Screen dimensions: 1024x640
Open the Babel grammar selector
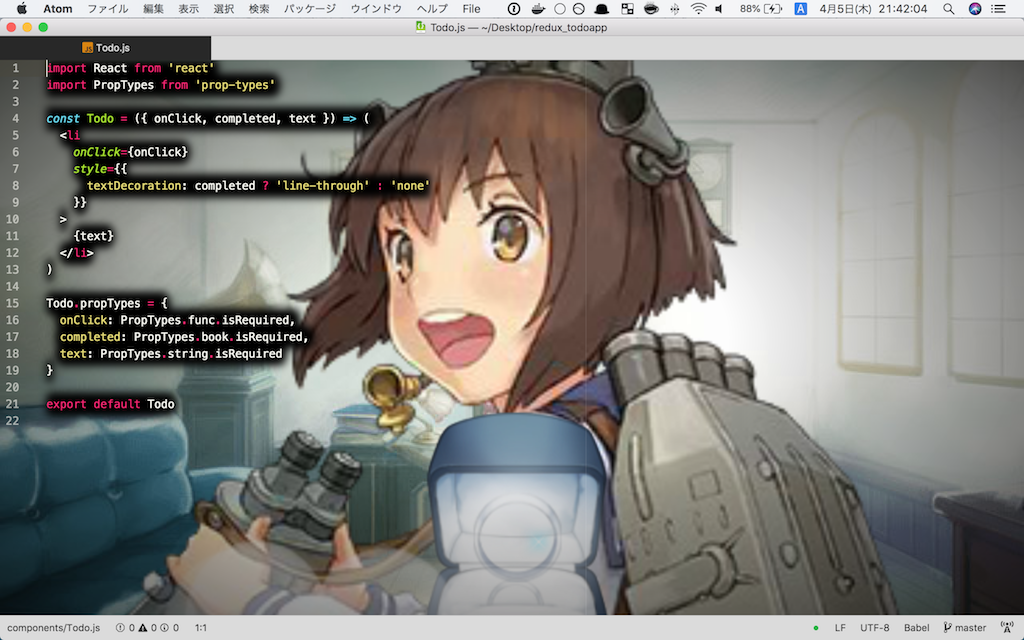[916, 628]
